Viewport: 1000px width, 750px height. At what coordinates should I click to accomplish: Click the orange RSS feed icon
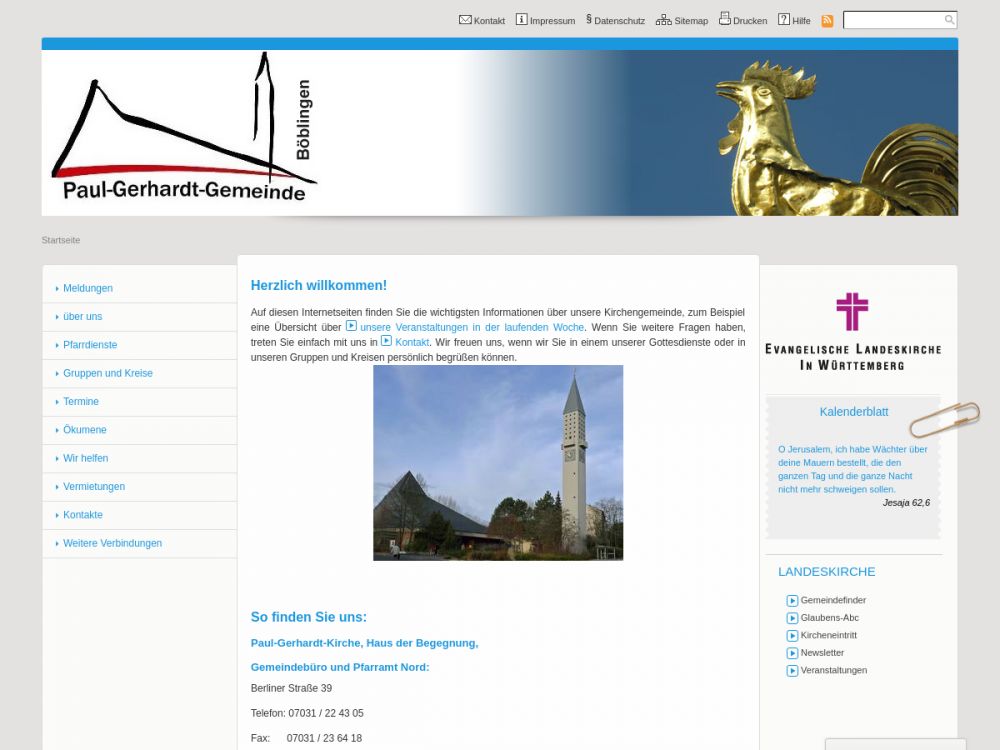click(x=827, y=20)
